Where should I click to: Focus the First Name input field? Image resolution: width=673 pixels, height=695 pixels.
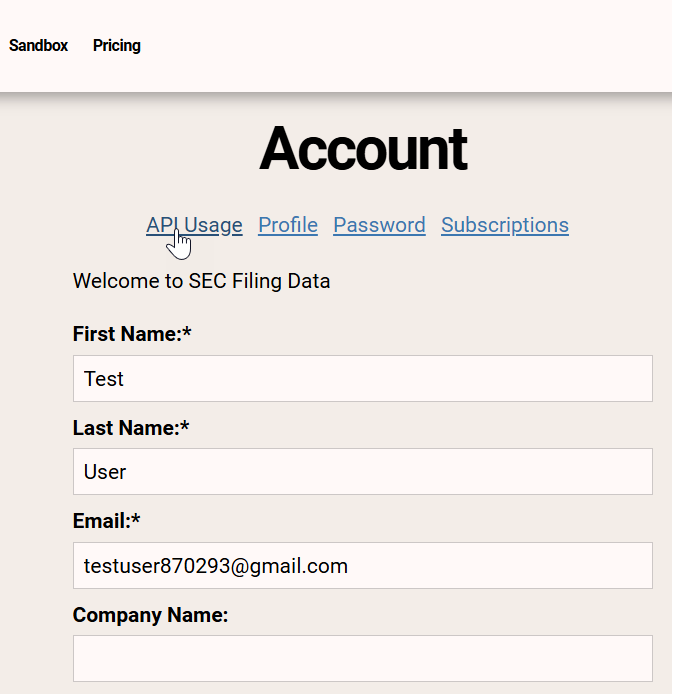pyautogui.click(x=362, y=379)
